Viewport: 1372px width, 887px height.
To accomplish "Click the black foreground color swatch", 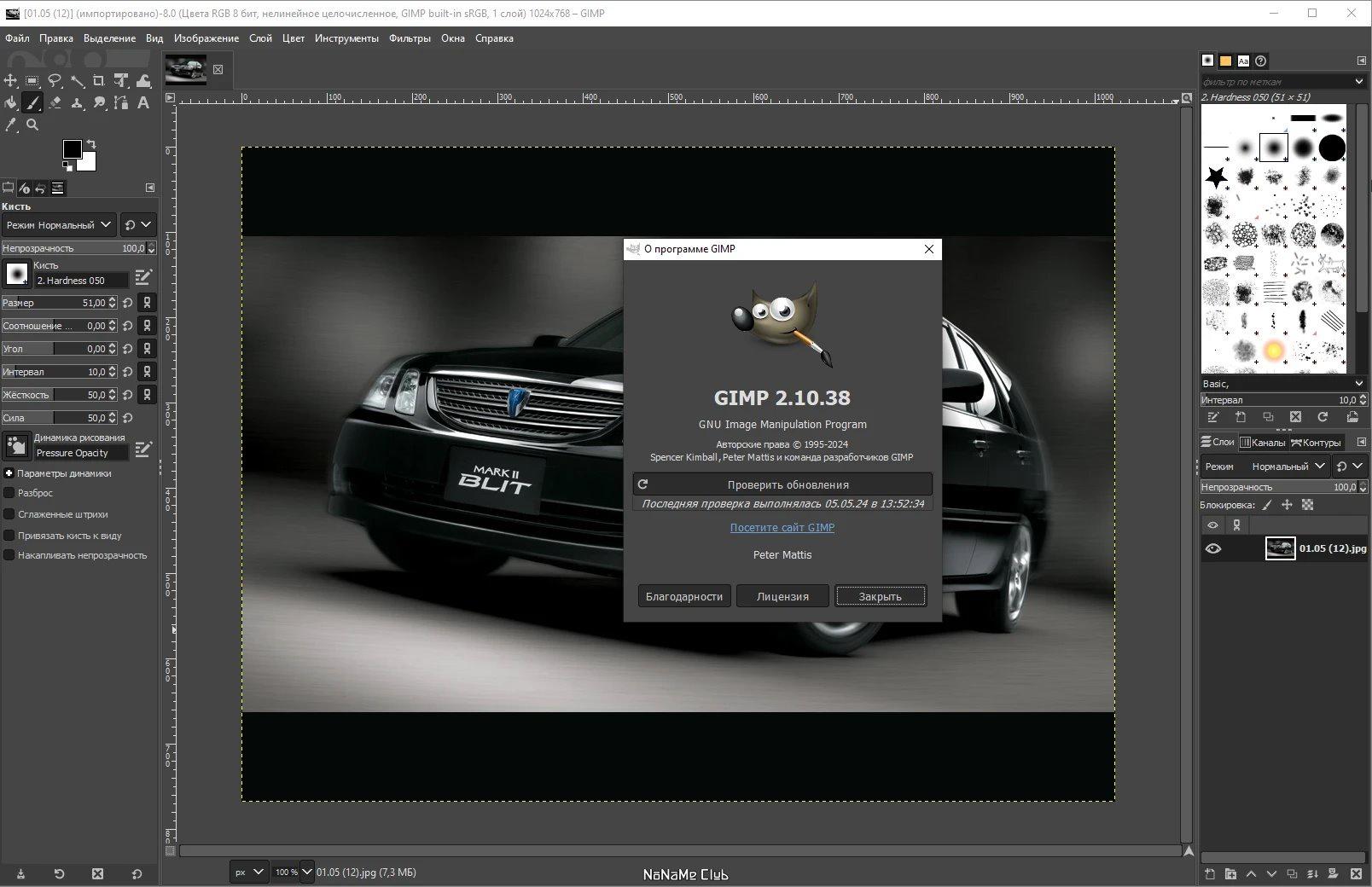I will [72, 149].
